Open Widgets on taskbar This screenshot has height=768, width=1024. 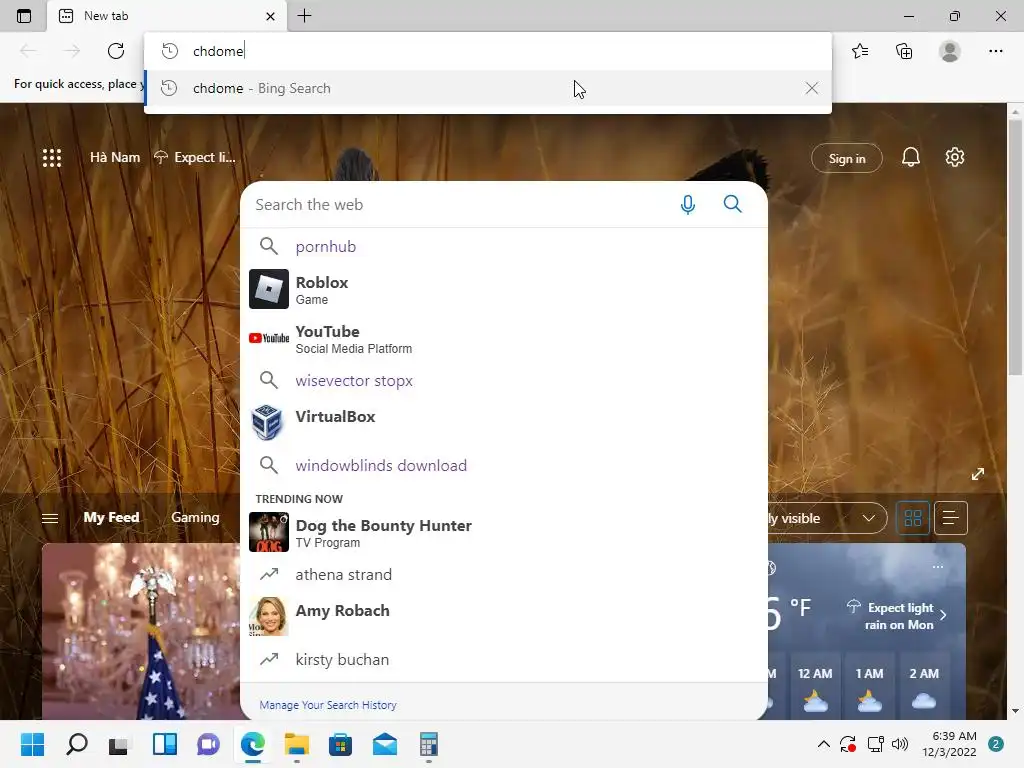click(165, 744)
